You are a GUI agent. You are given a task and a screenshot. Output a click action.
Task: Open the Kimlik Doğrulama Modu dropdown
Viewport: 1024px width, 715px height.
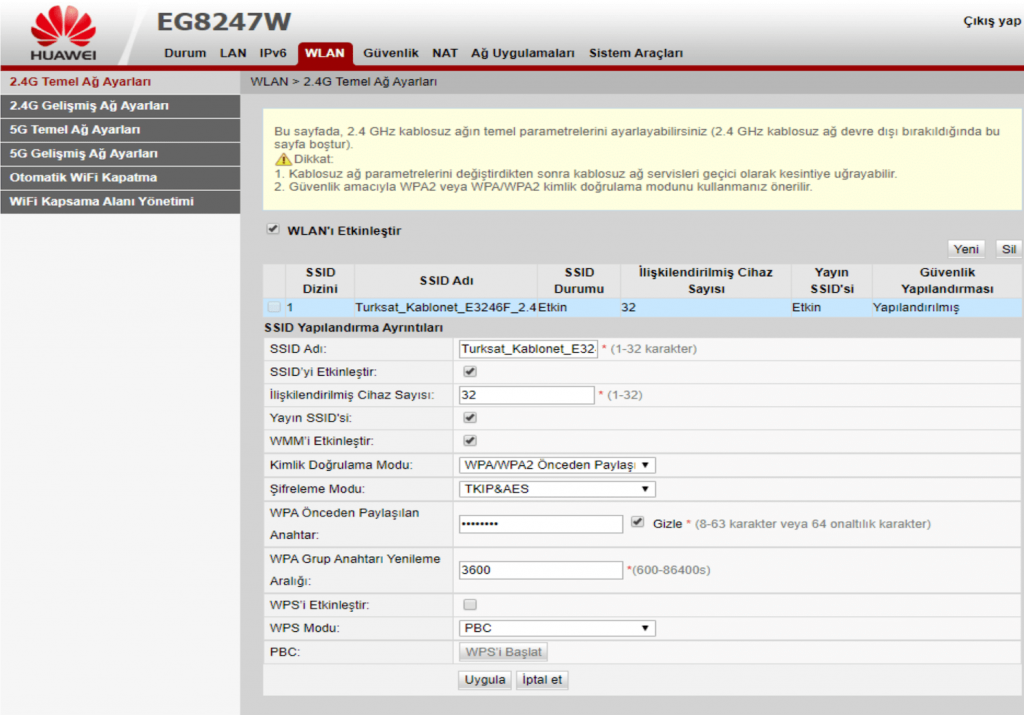click(556, 464)
